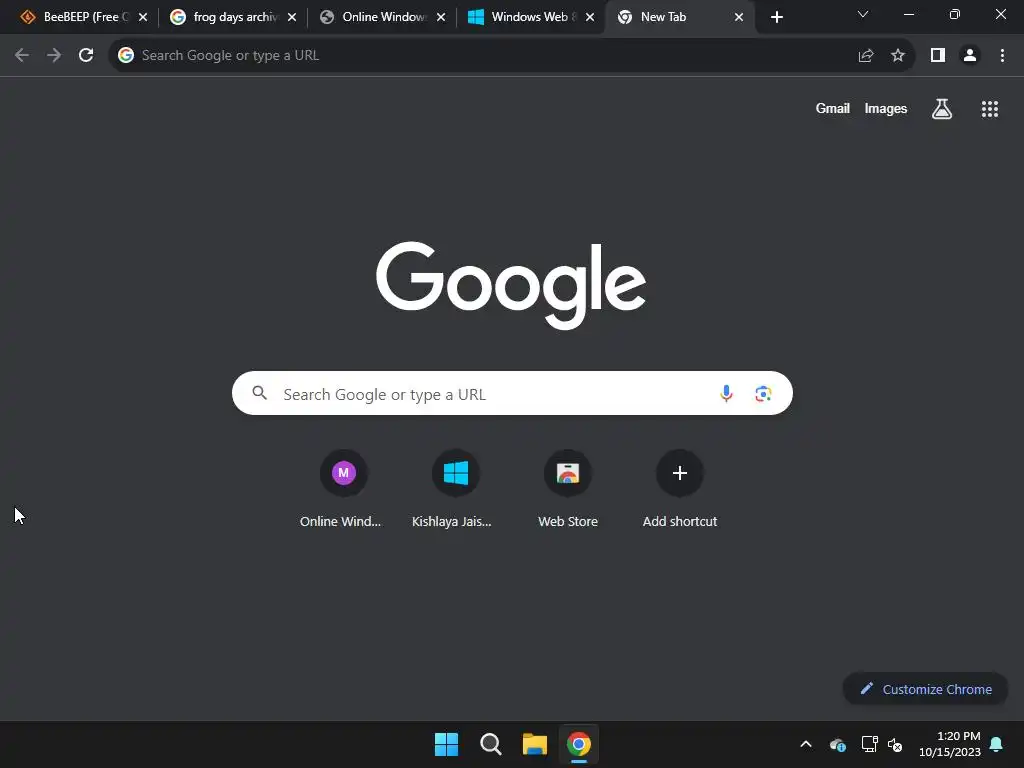Launch File Explorer from the taskbar
This screenshot has height=768, width=1024.
pyautogui.click(x=535, y=744)
